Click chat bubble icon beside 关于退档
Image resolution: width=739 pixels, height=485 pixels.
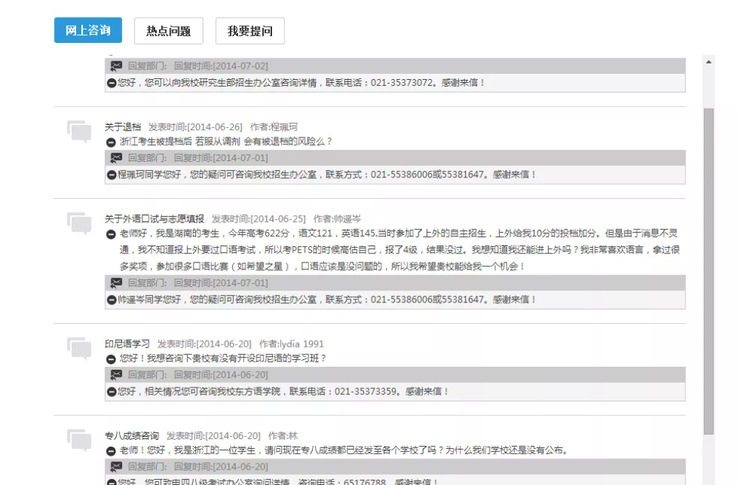(79, 131)
